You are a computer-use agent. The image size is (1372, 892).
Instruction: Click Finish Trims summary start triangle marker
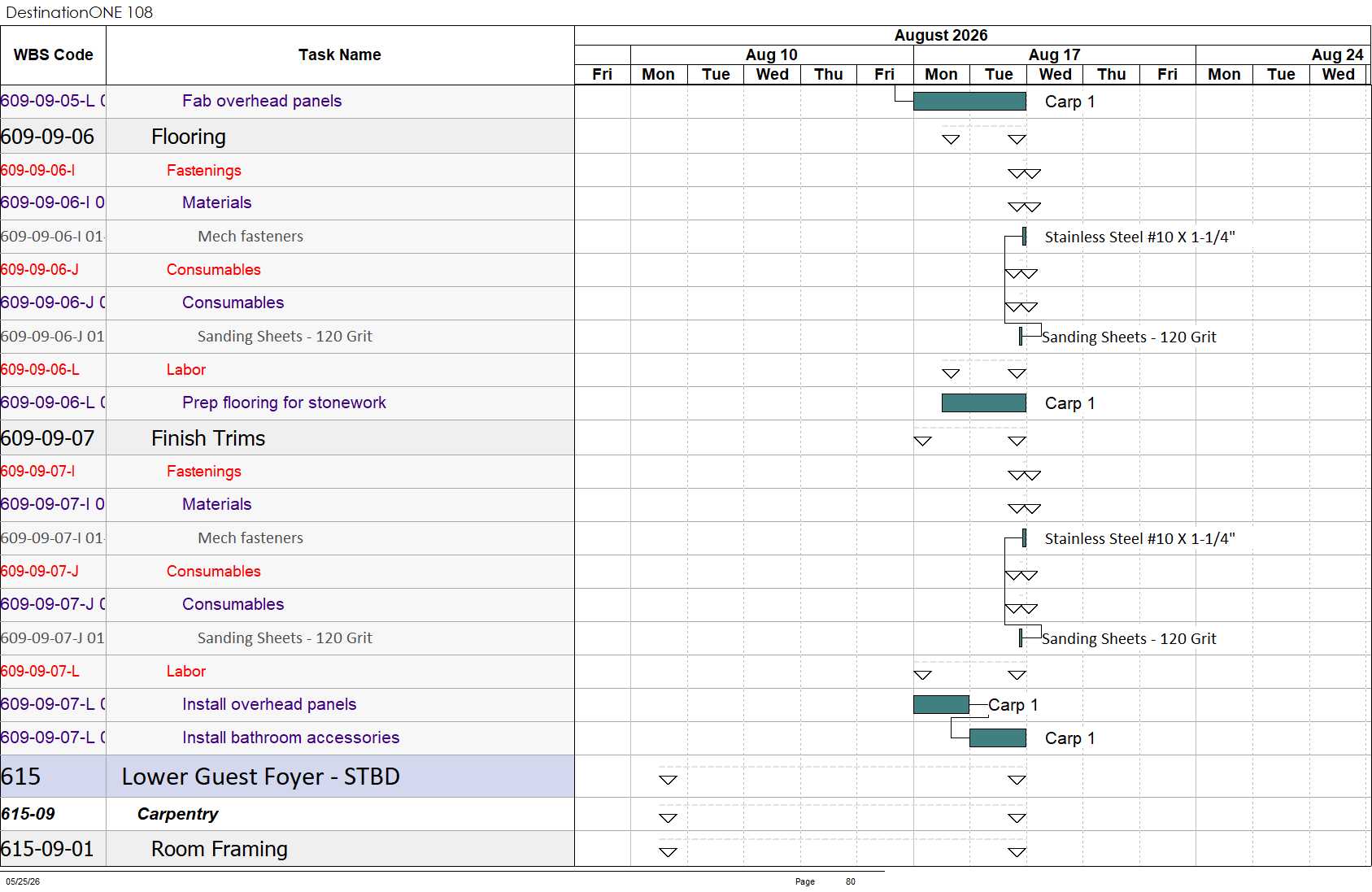point(922,441)
